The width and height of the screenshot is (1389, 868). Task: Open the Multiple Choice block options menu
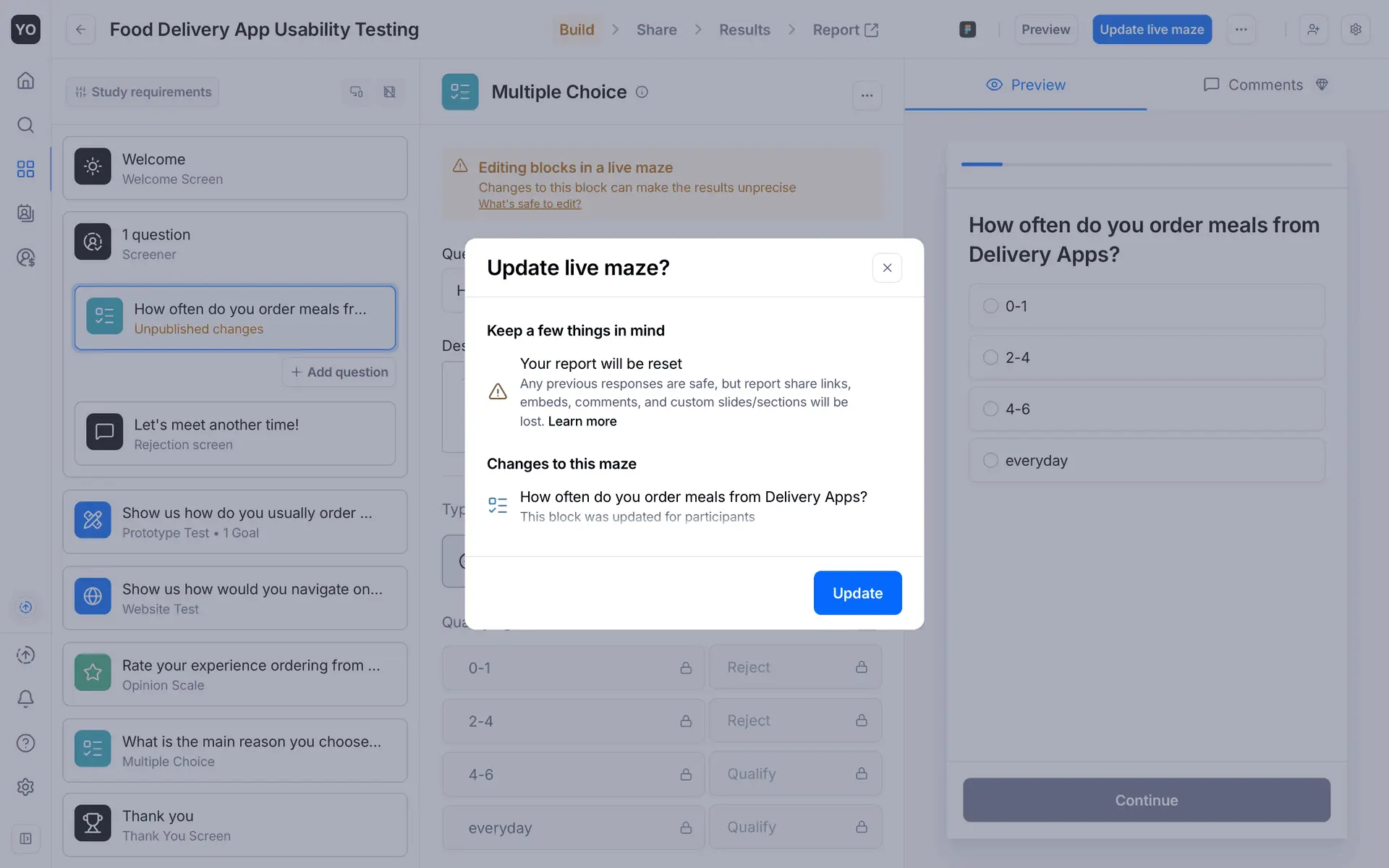pos(867,95)
